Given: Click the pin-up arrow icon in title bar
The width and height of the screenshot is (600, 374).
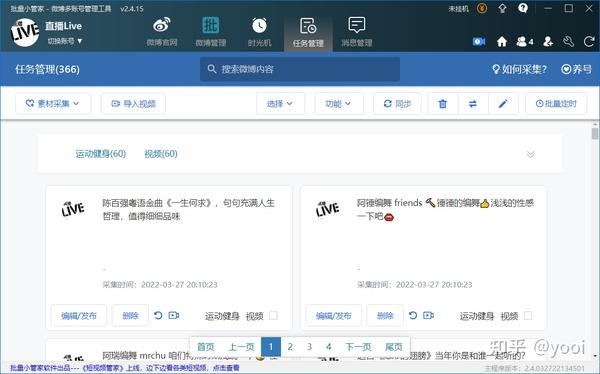Looking at the screenshot, I should pyautogui.click(x=502, y=8).
